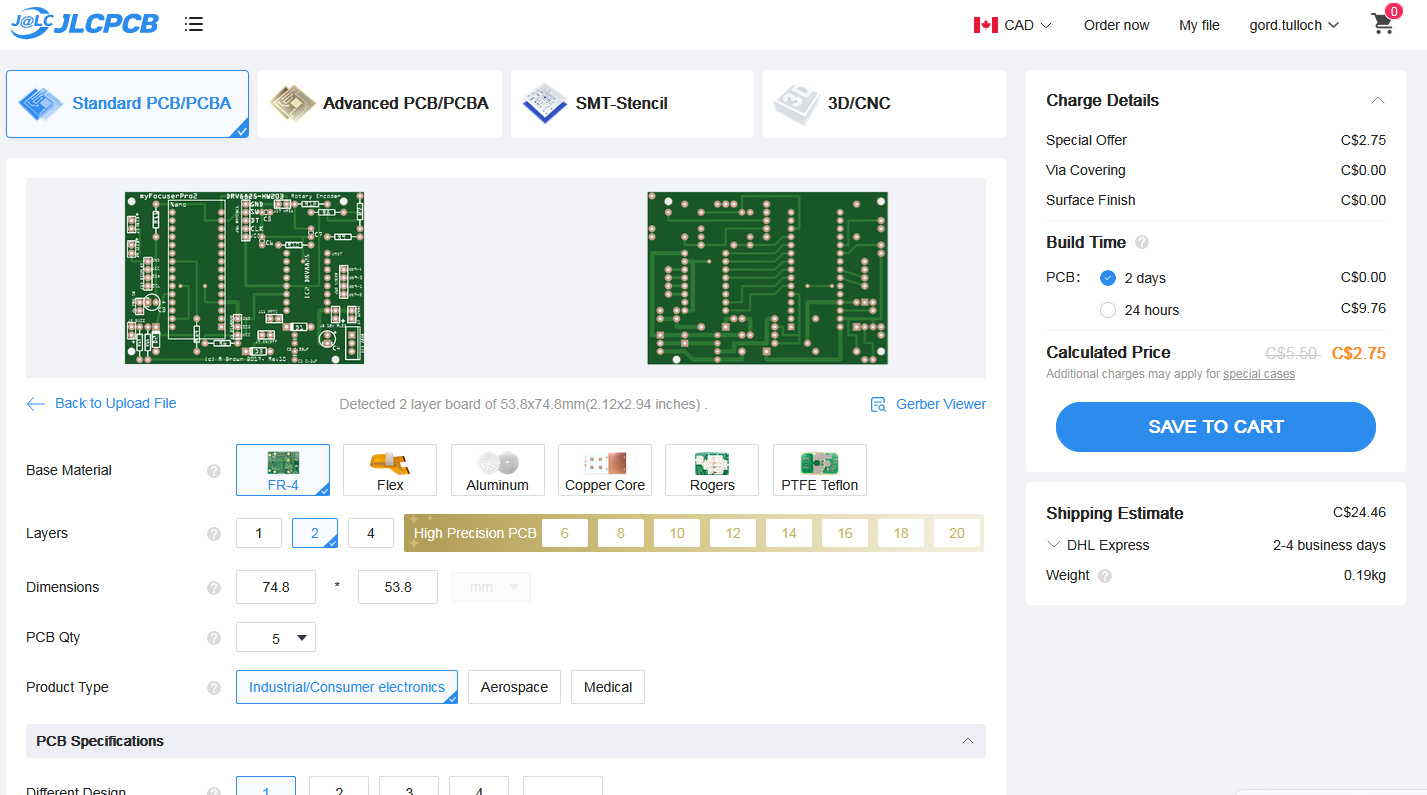This screenshot has width=1427, height=795.
Task: Choose 4 layers option
Action: tap(371, 533)
